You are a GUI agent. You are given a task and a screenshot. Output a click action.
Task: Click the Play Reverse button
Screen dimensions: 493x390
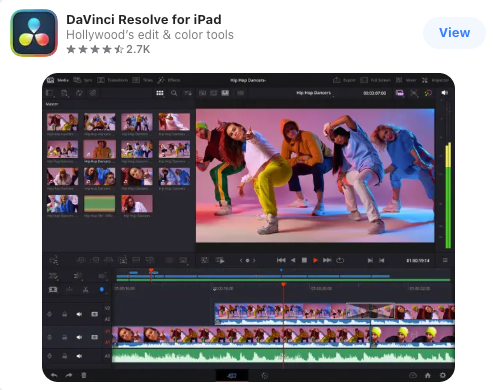coord(293,260)
